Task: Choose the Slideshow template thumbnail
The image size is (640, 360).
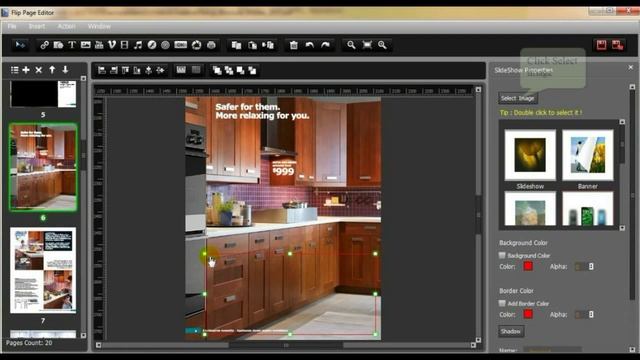Action: [x=530, y=155]
